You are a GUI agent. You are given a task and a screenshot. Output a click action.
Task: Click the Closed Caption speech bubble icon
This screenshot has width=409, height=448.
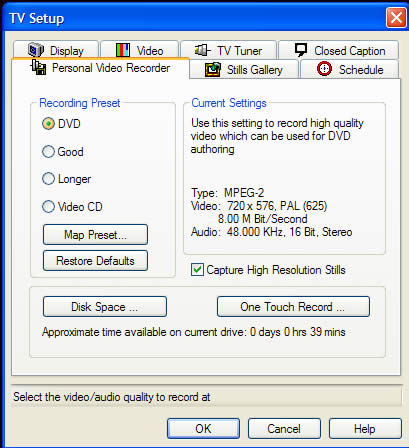click(x=301, y=50)
